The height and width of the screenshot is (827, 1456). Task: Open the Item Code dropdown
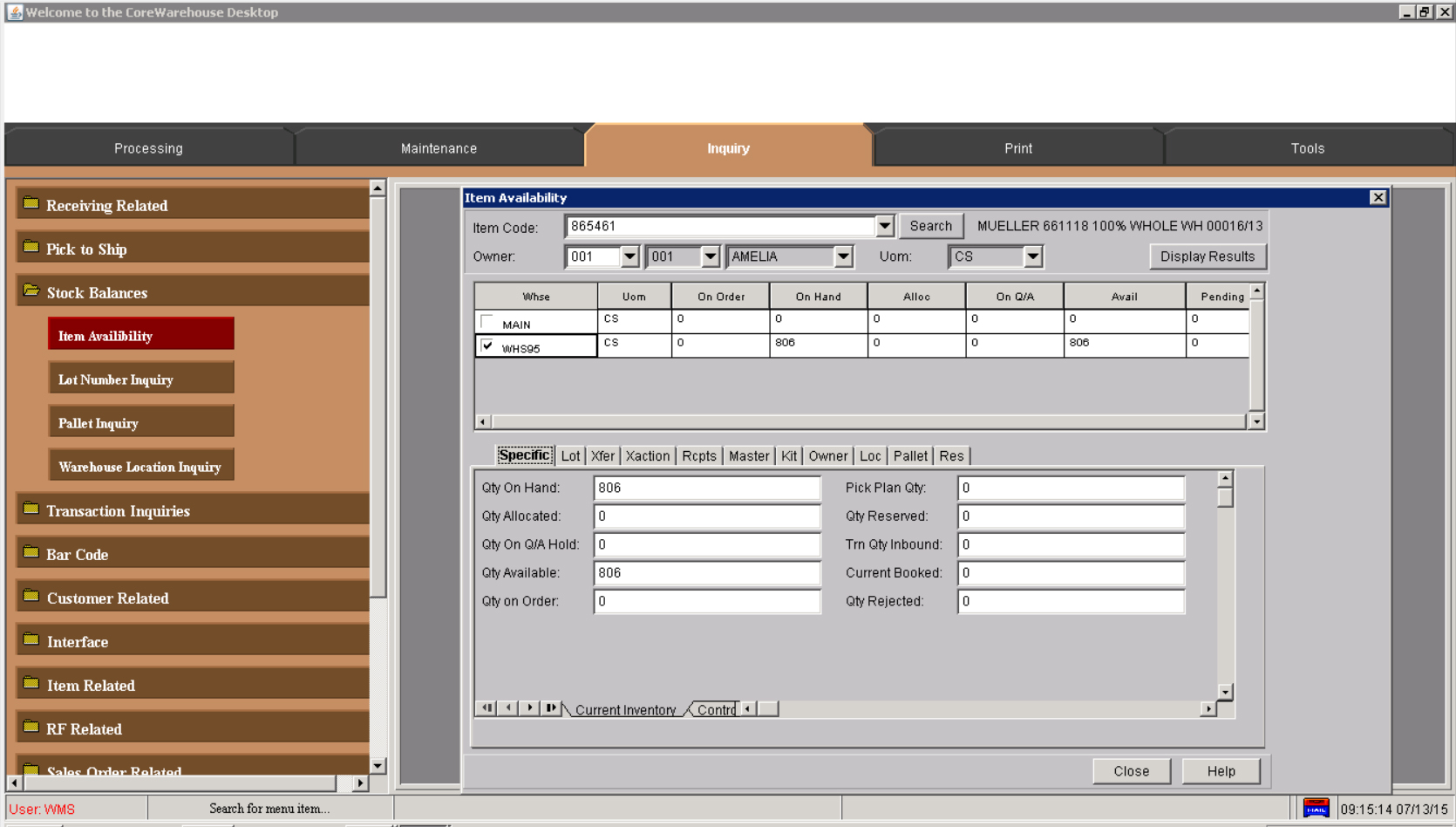[x=884, y=225]
